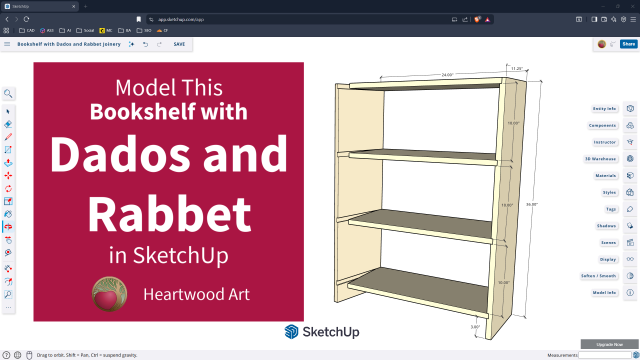Select the Paint bucket tool
Screen dimensions: 640x360
[8, 214]
